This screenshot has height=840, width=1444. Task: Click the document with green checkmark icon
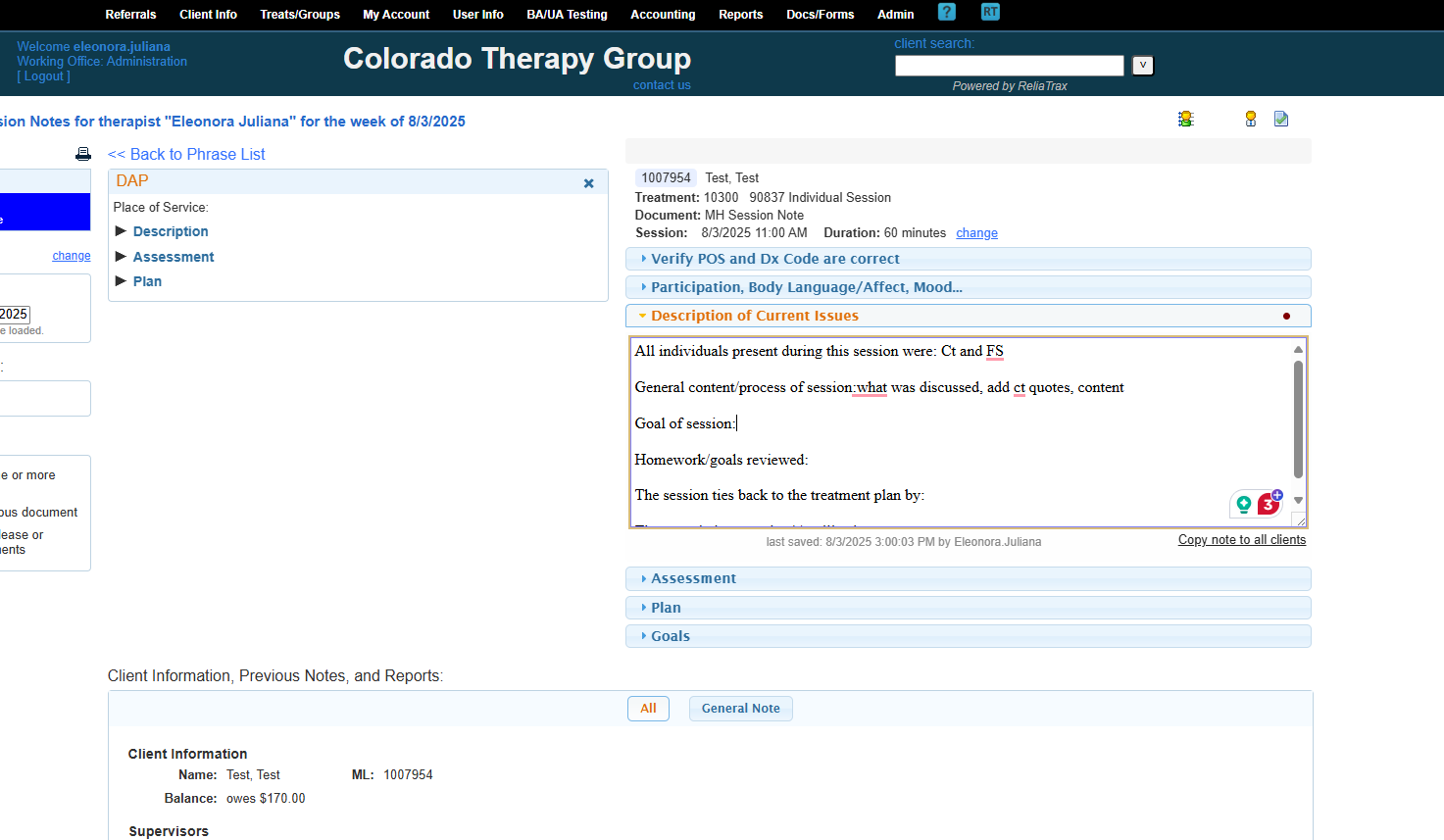(x=1280, y=119)
